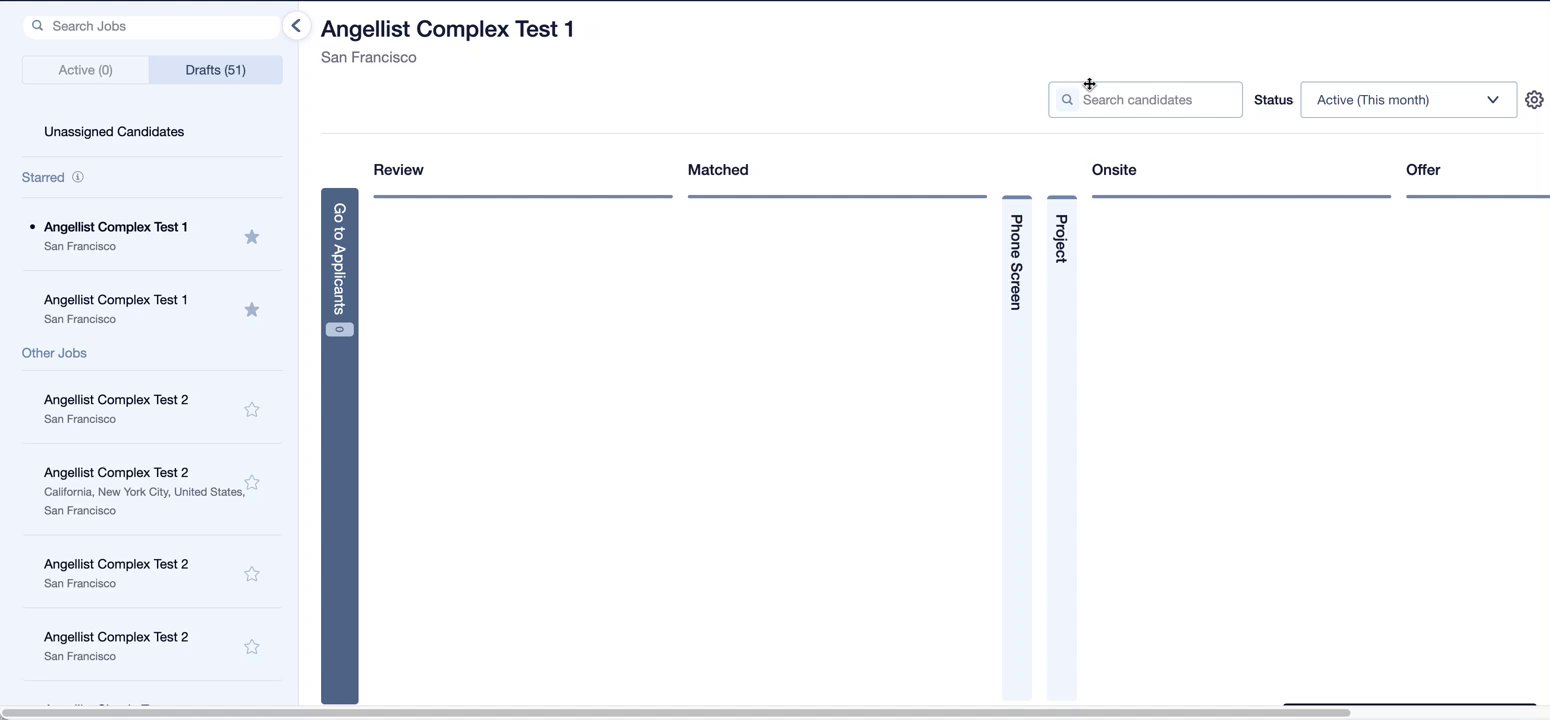Star the last visible Angellist Complex Test 2 job
Image resolution: width=1550 pixels, height=720 pixels.
252,647
